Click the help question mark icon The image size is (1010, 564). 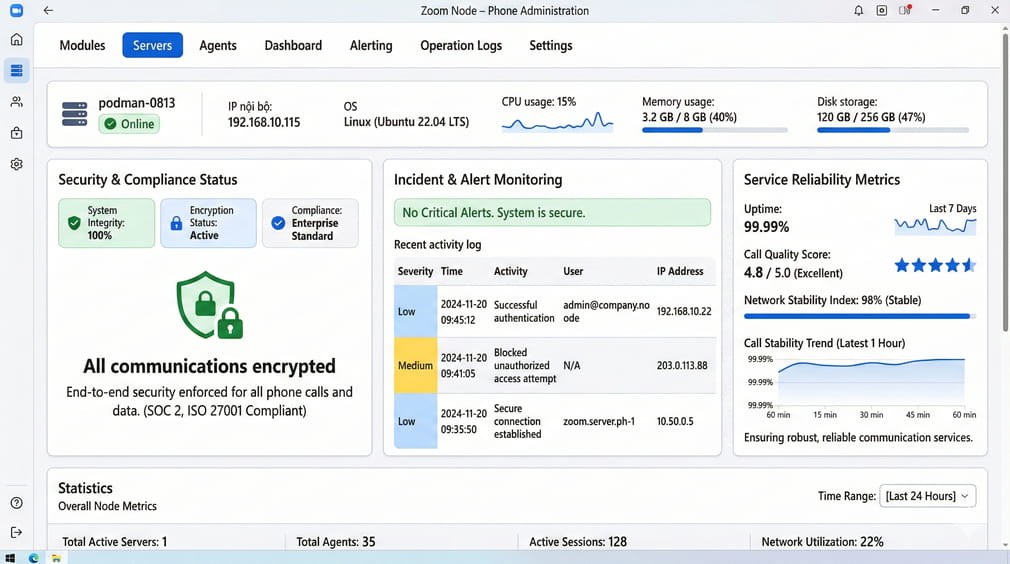pyautogui.click(x=16, y=503)
